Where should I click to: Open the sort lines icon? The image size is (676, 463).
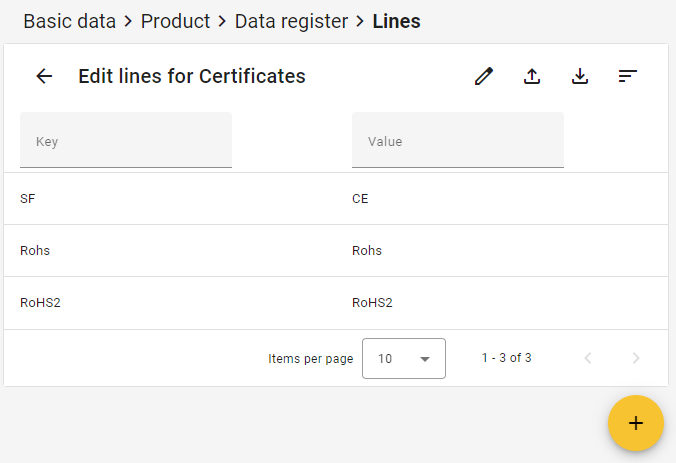628,76
